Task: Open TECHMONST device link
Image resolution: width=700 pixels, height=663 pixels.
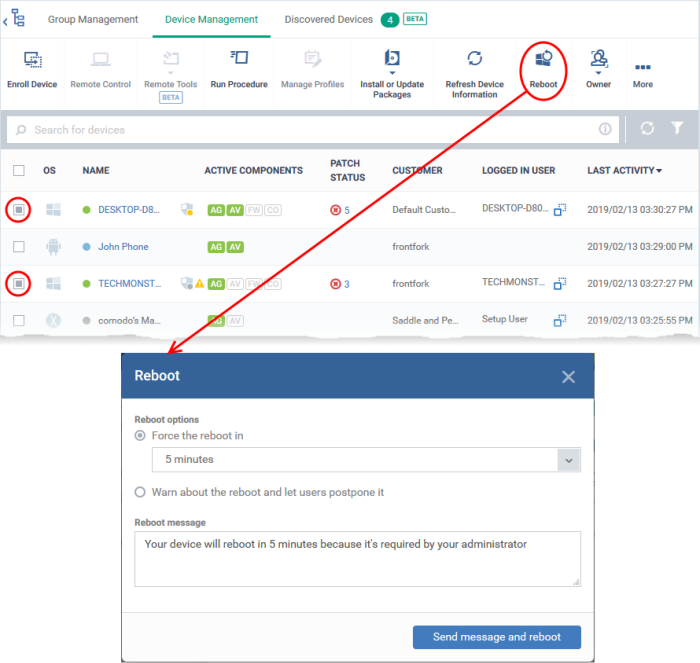Action: click(x=130, y=284)
